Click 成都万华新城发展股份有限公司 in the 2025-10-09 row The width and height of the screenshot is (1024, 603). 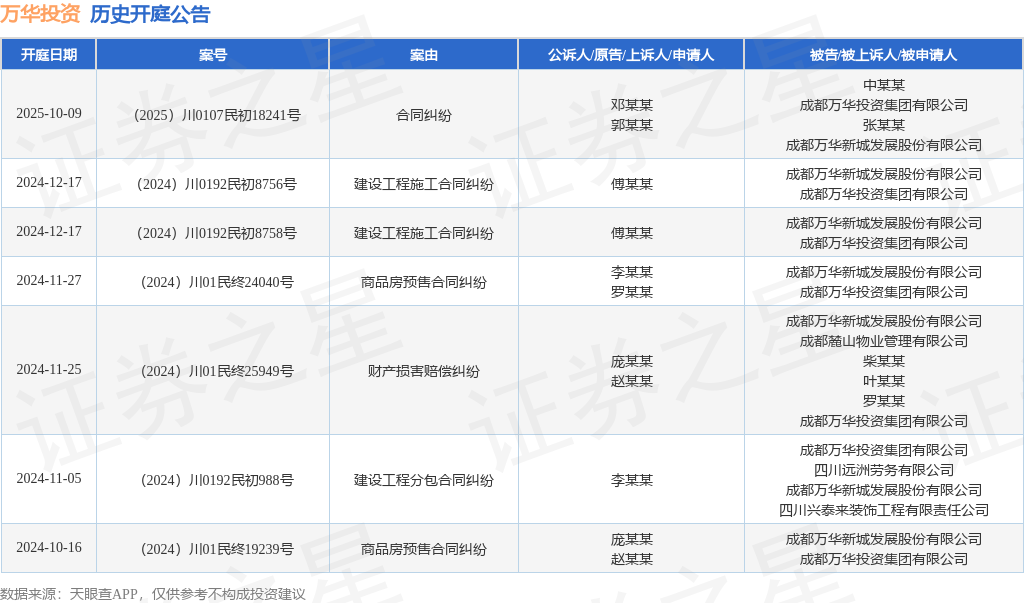tap(884, 145)
